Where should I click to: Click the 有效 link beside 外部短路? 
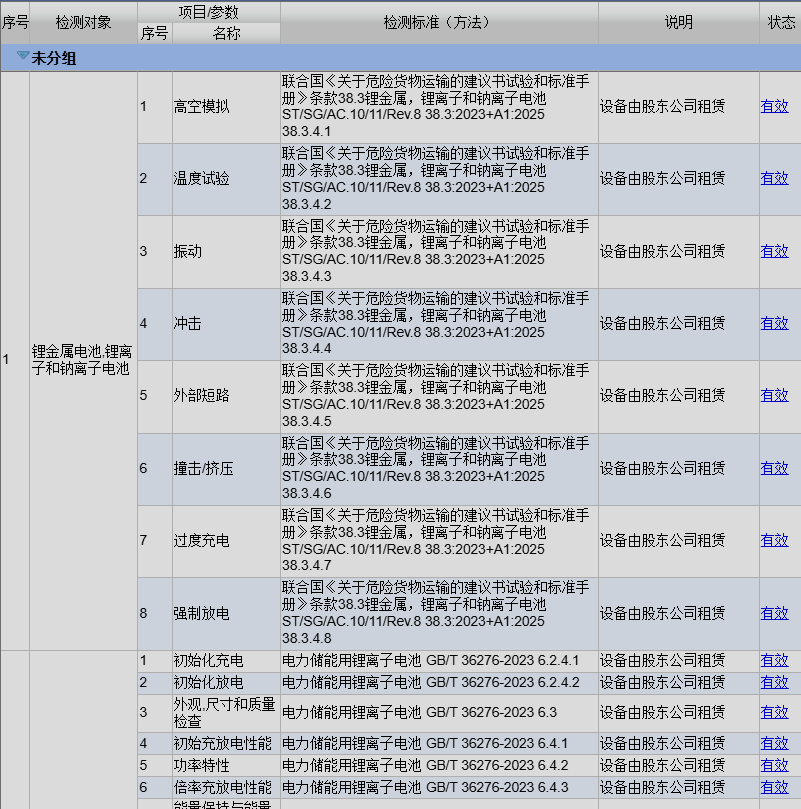774,395
